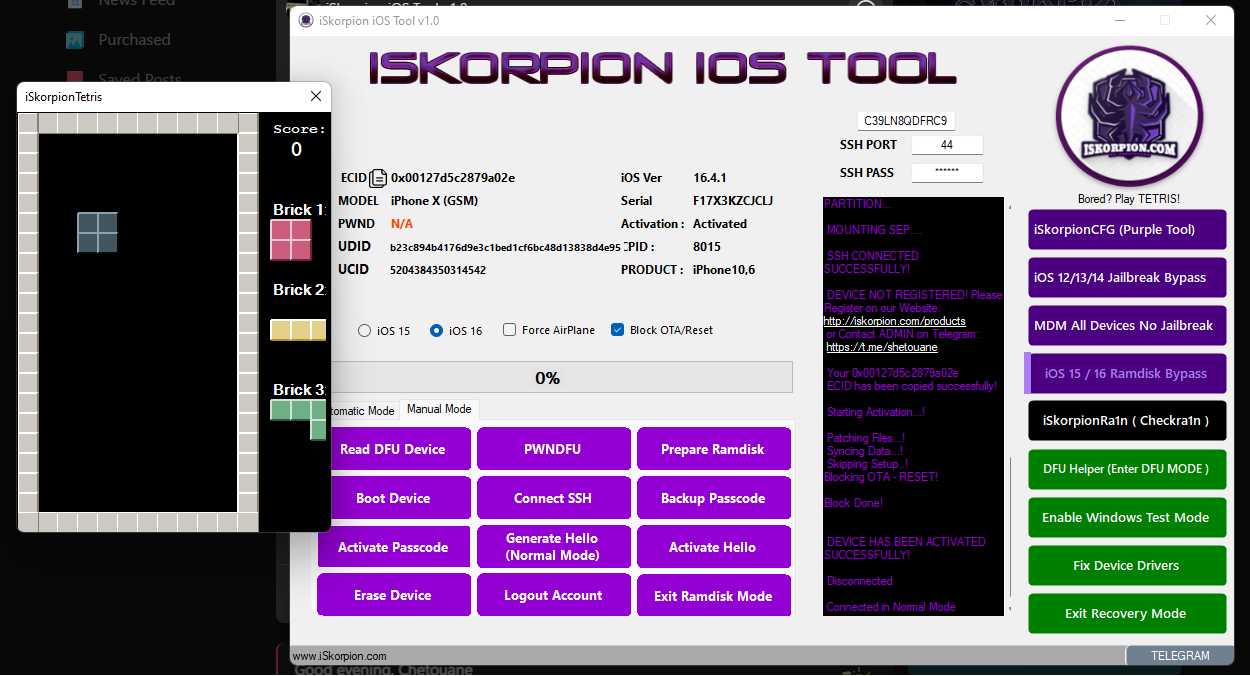
Task: Click the Prepare Ramdisk button
Action: pos(713,449)
